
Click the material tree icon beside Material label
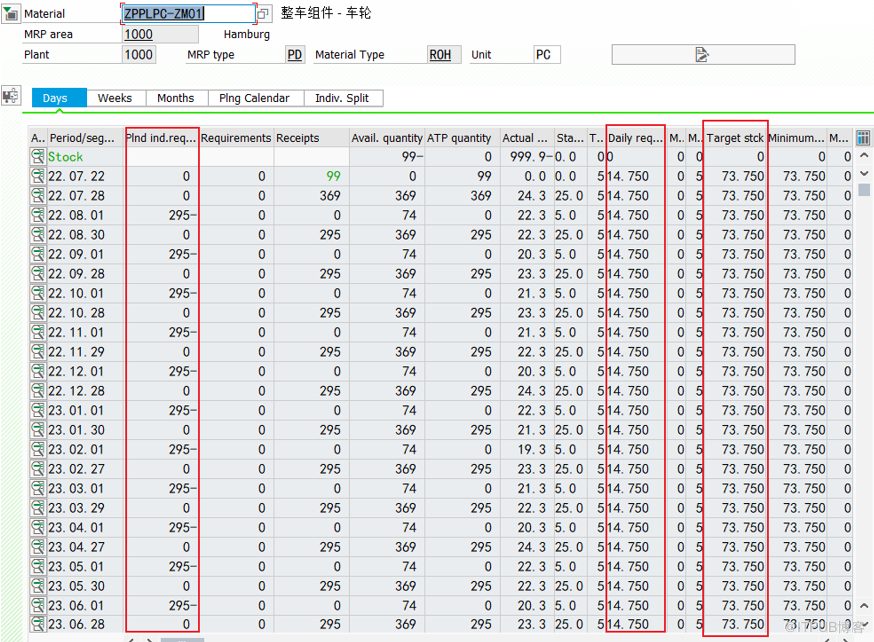pyautogui.click(x=11, y=14)
